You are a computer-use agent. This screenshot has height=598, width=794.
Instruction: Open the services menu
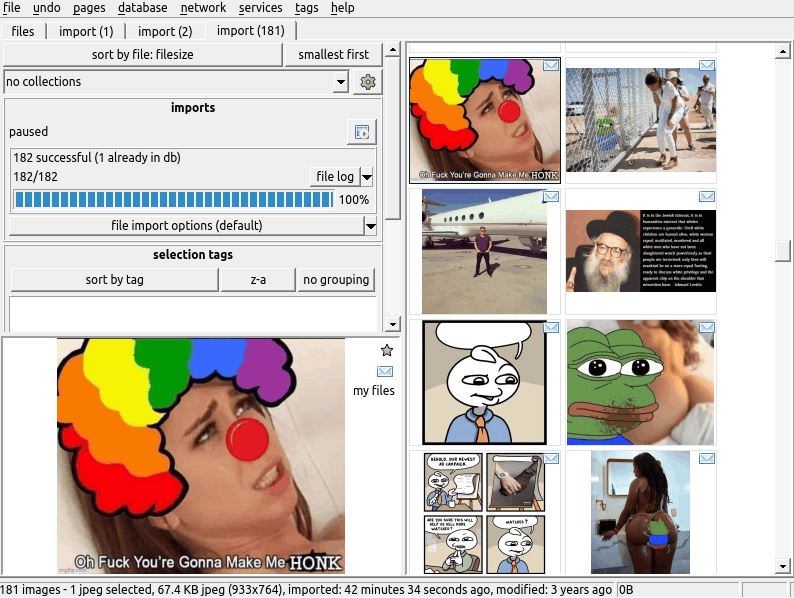260,8
